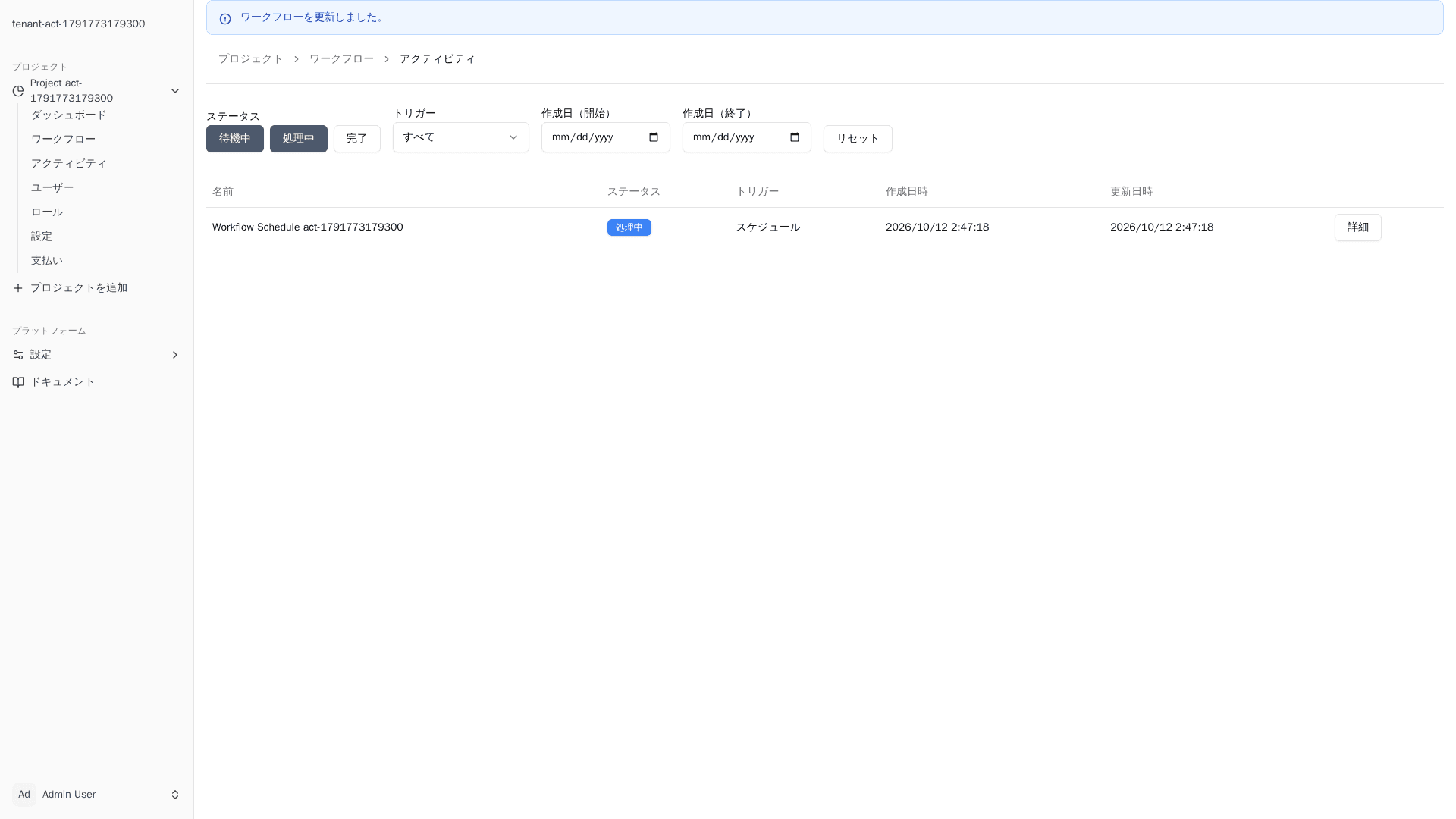Click the info icon in the notification banner
1456x819 pixels.
pos(225,19)
